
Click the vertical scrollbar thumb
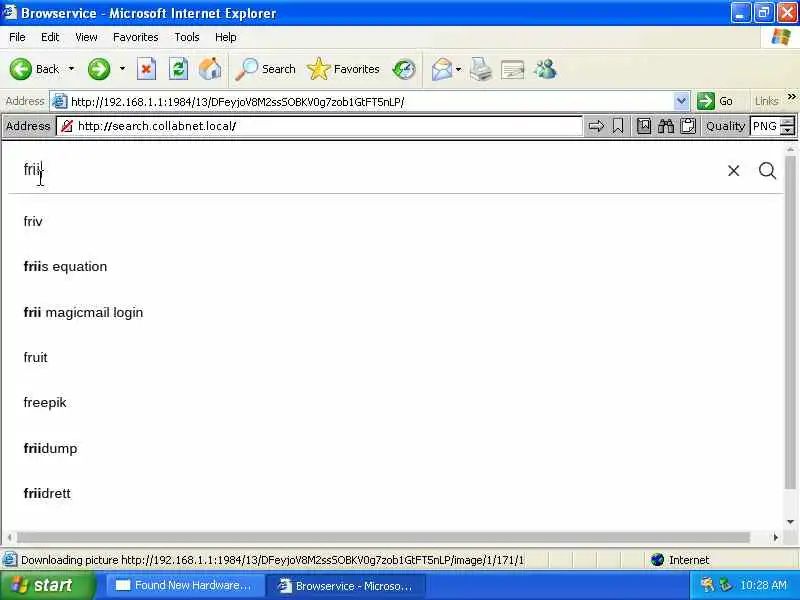click(790, 321)
